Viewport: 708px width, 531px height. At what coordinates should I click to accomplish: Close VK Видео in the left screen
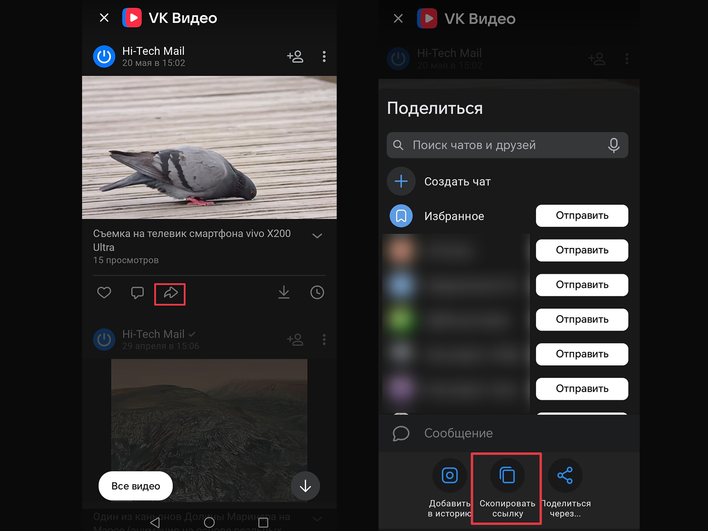104,18
